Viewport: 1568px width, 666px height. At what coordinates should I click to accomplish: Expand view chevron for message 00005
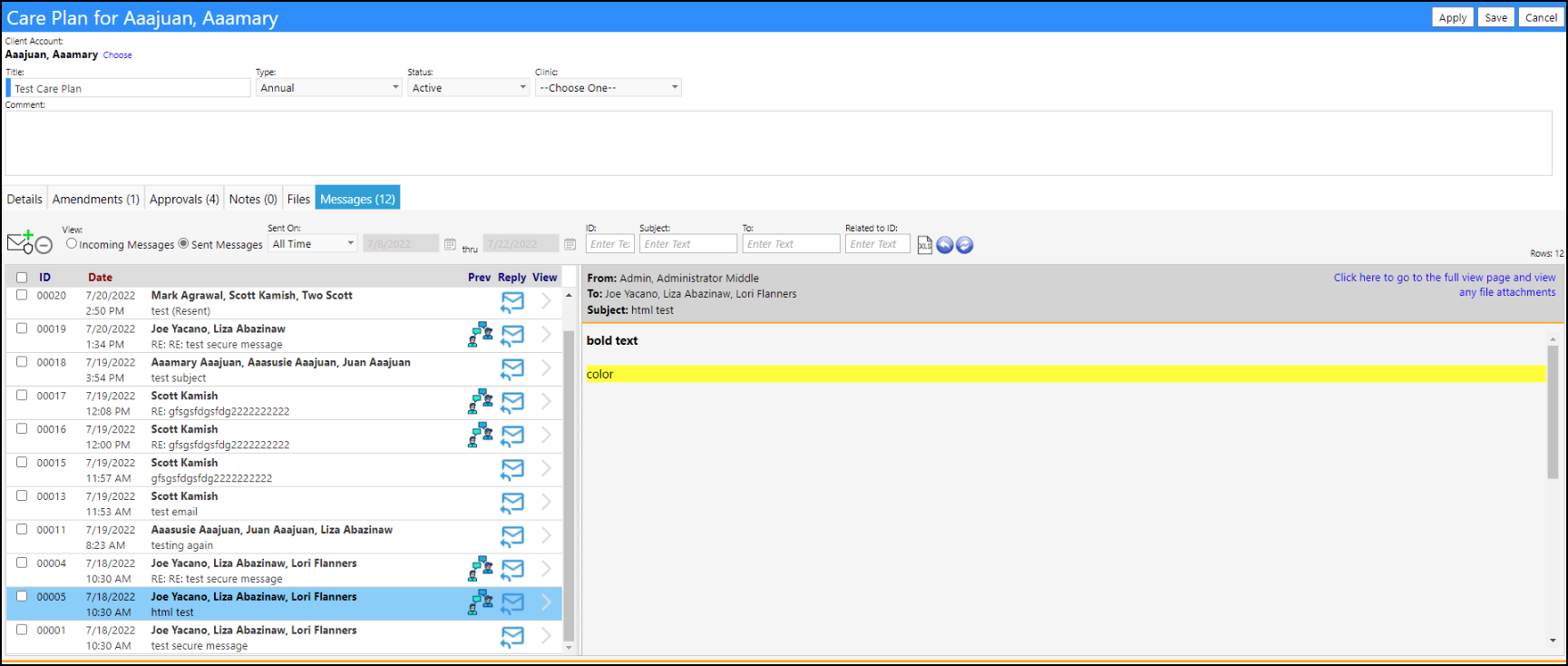click(x=546, y=603)
